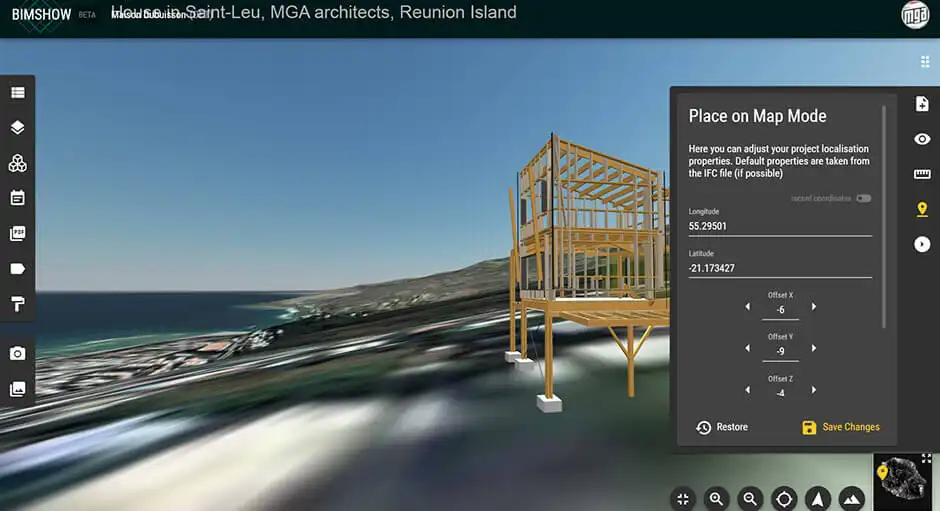The height and width of the screenshot is (511, 940).
Task: Decrease Offset X with left arrow
Action: coord(748,306)
